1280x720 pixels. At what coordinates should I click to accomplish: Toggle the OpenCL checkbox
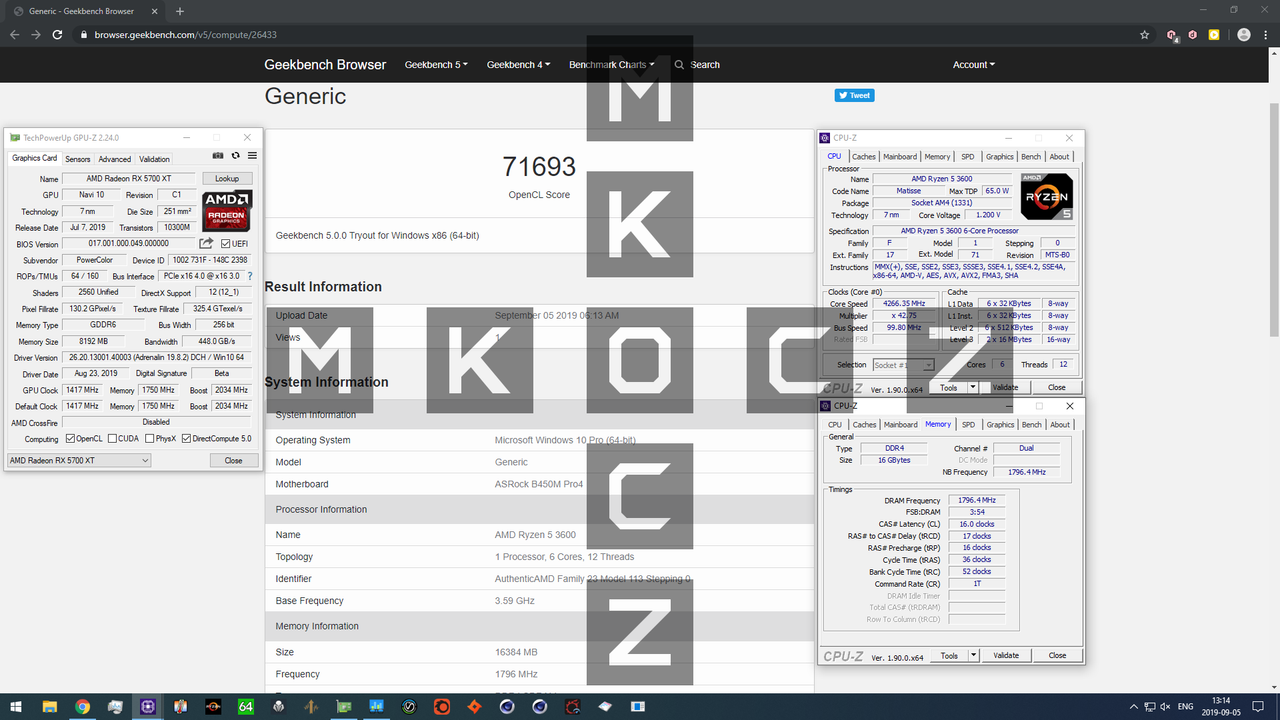(70, 439)
